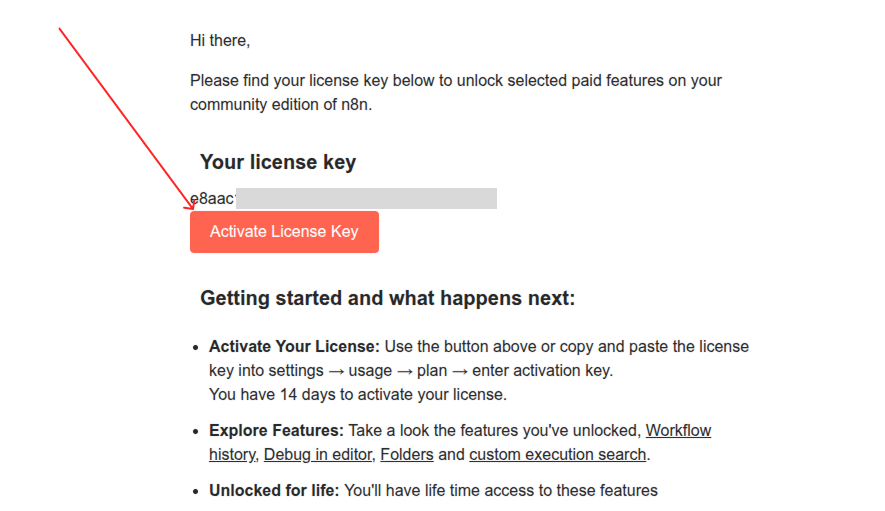
Task: Click the bullet beside Explore Features
Action: (195, 432)
